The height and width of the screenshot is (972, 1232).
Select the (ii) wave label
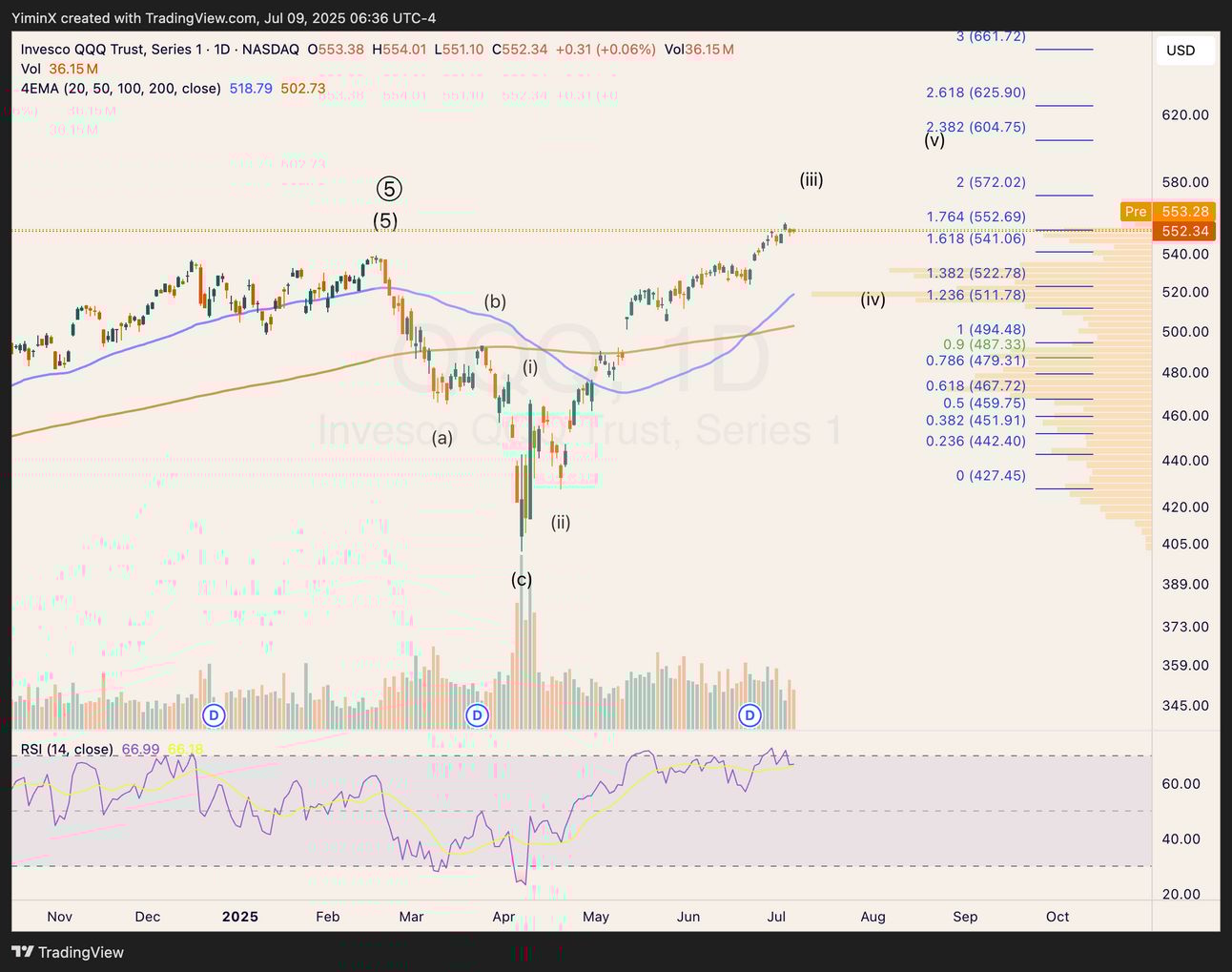(x=561, y=522)
